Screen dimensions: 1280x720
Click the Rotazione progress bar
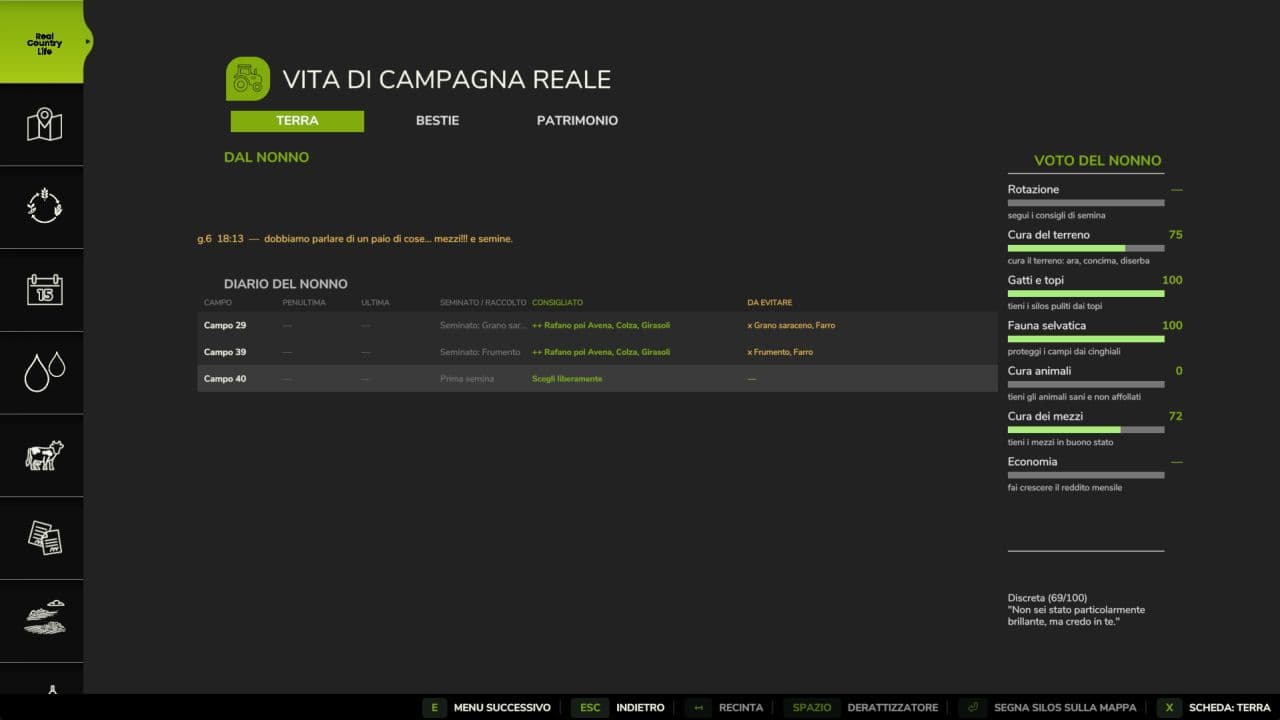point(1086,203)
